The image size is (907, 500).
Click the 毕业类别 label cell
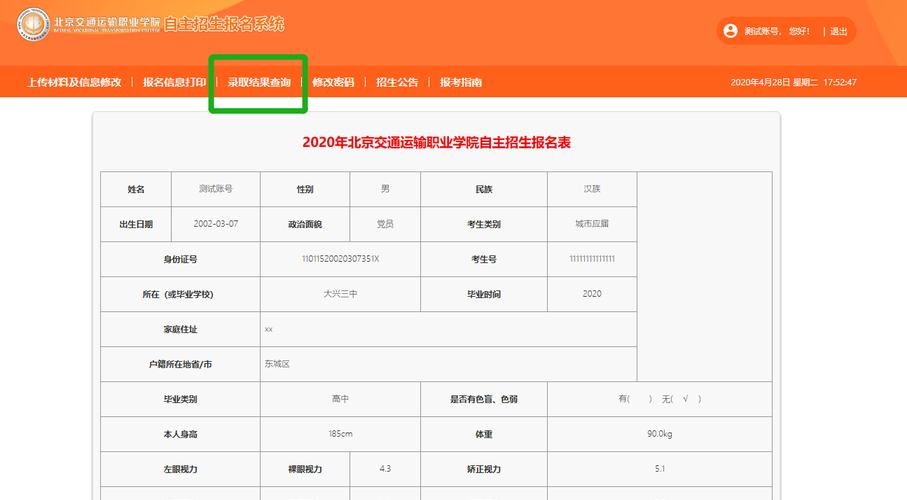180,399
